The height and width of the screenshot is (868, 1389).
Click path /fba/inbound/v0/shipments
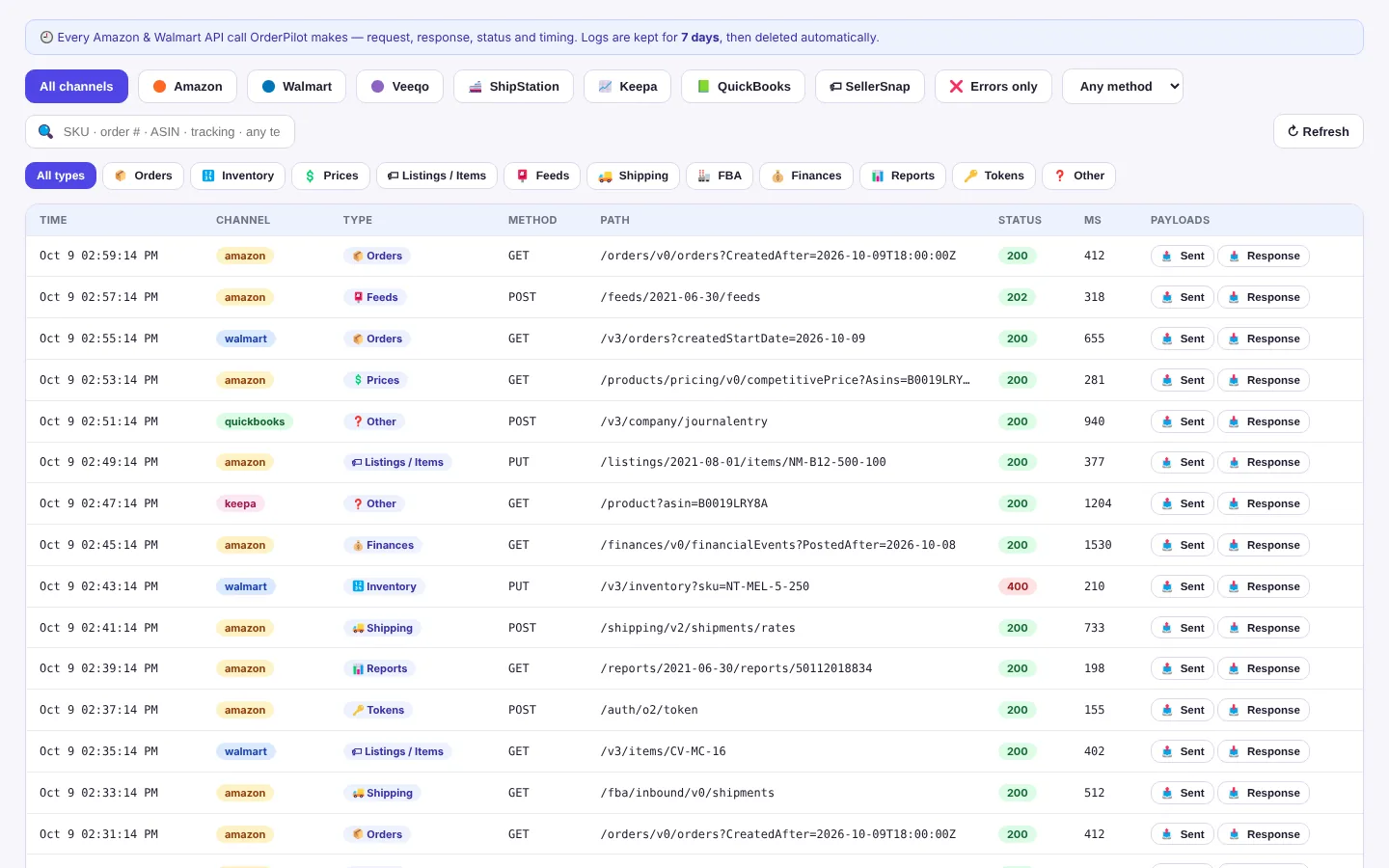point(687,793)
